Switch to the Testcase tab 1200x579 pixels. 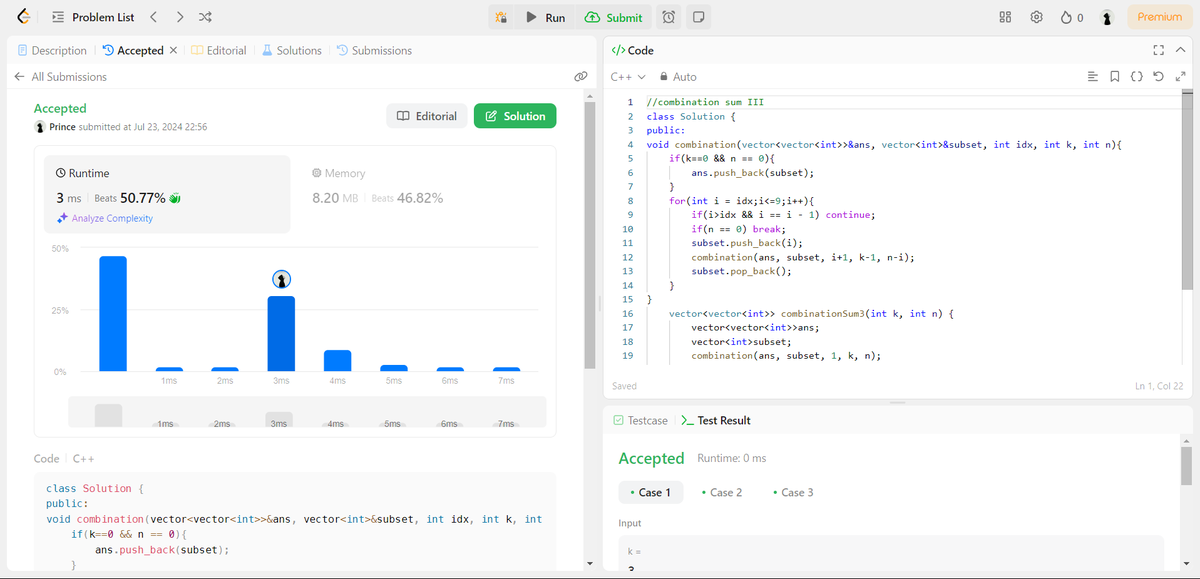(x=641, y=421)
